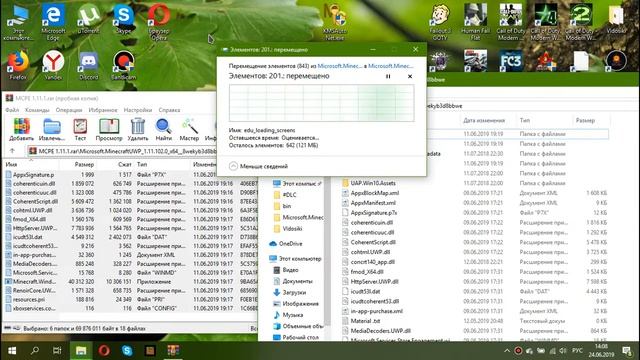Select Загрузки in Explorer navigation pane
Image resolution: width=640 pixels, height=360 pixels.
pos(294,292)
